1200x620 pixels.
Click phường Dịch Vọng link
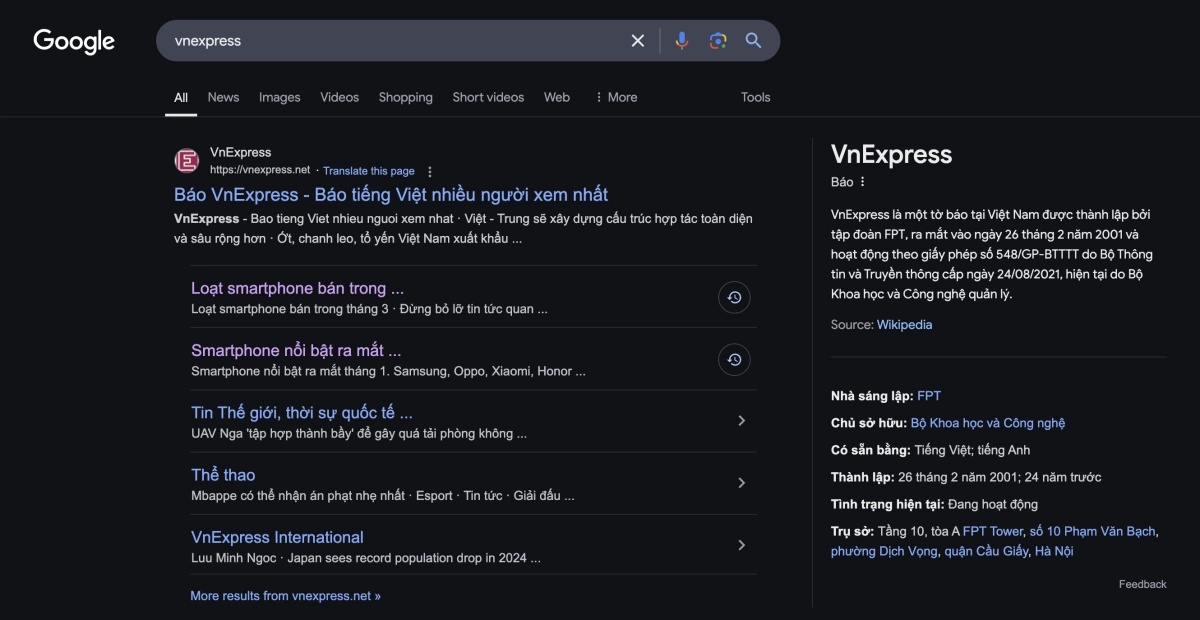[884, 551]
